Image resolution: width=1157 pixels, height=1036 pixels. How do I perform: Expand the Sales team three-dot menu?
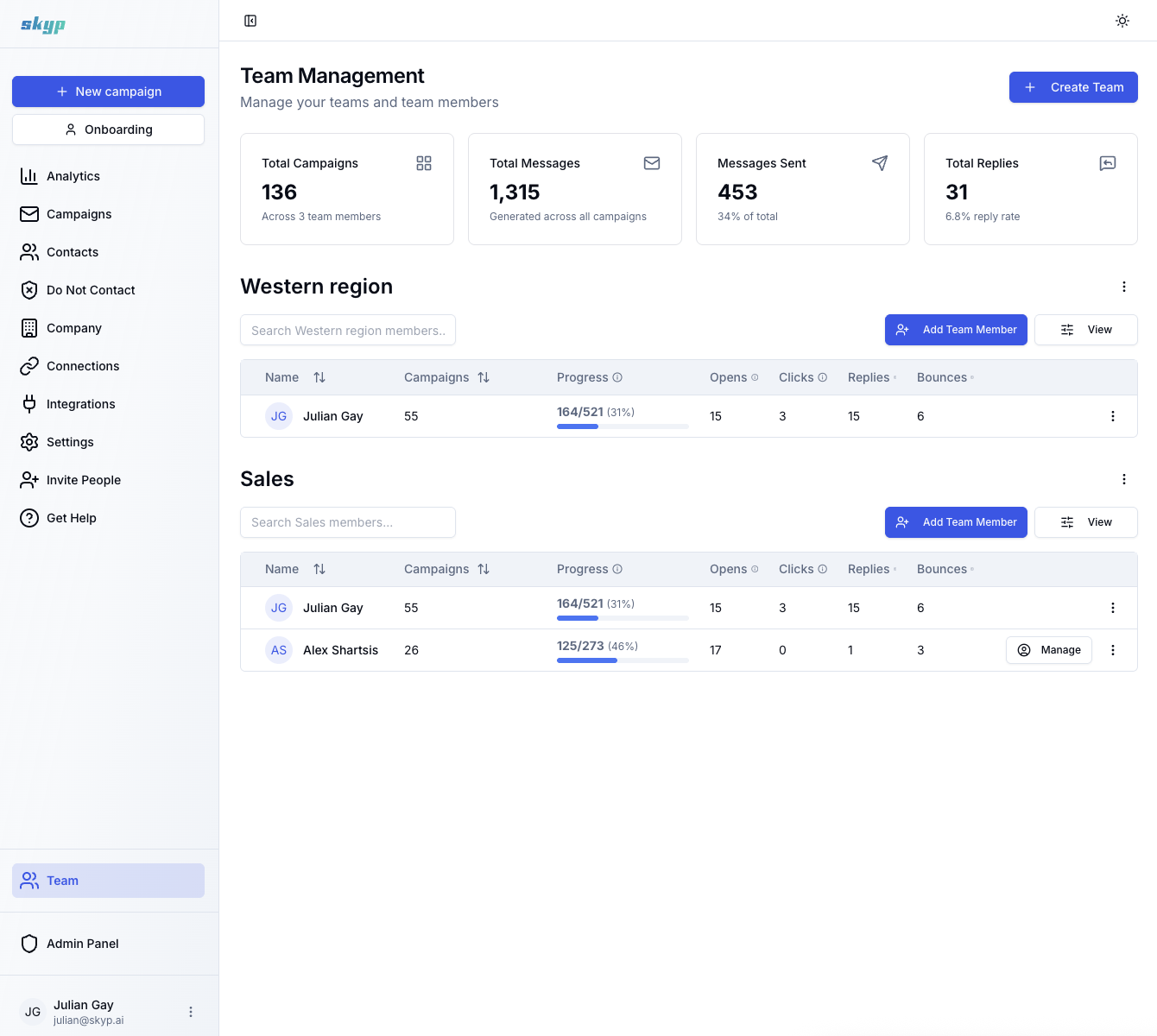tap(1124, 479)
